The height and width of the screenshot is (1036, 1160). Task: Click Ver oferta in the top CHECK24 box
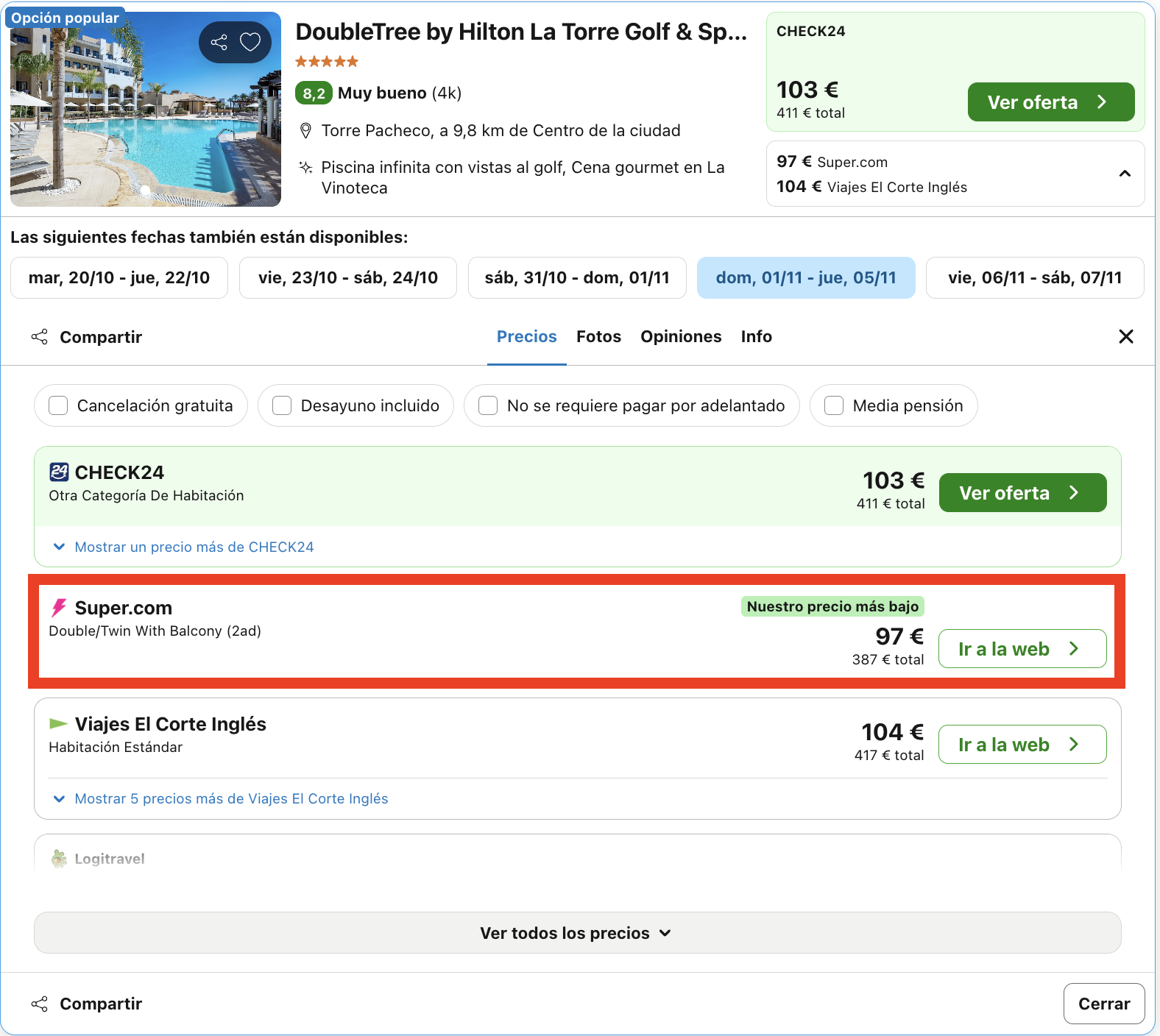[x=1050, y=102]
